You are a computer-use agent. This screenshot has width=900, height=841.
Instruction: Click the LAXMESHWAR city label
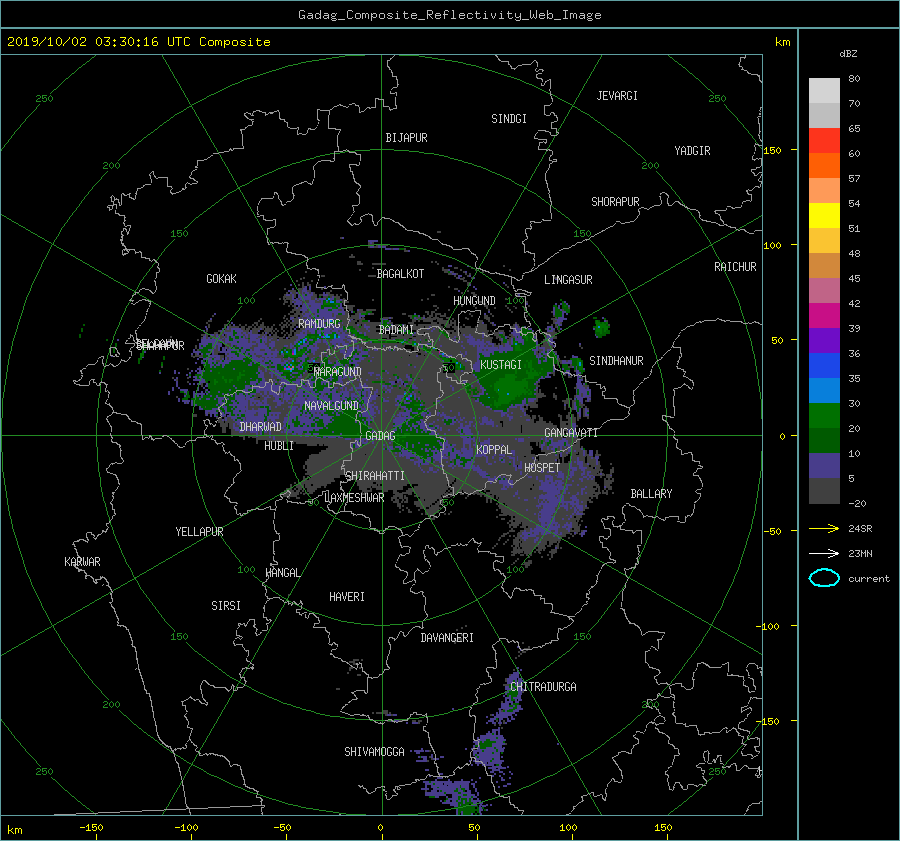tap(354, 498)
